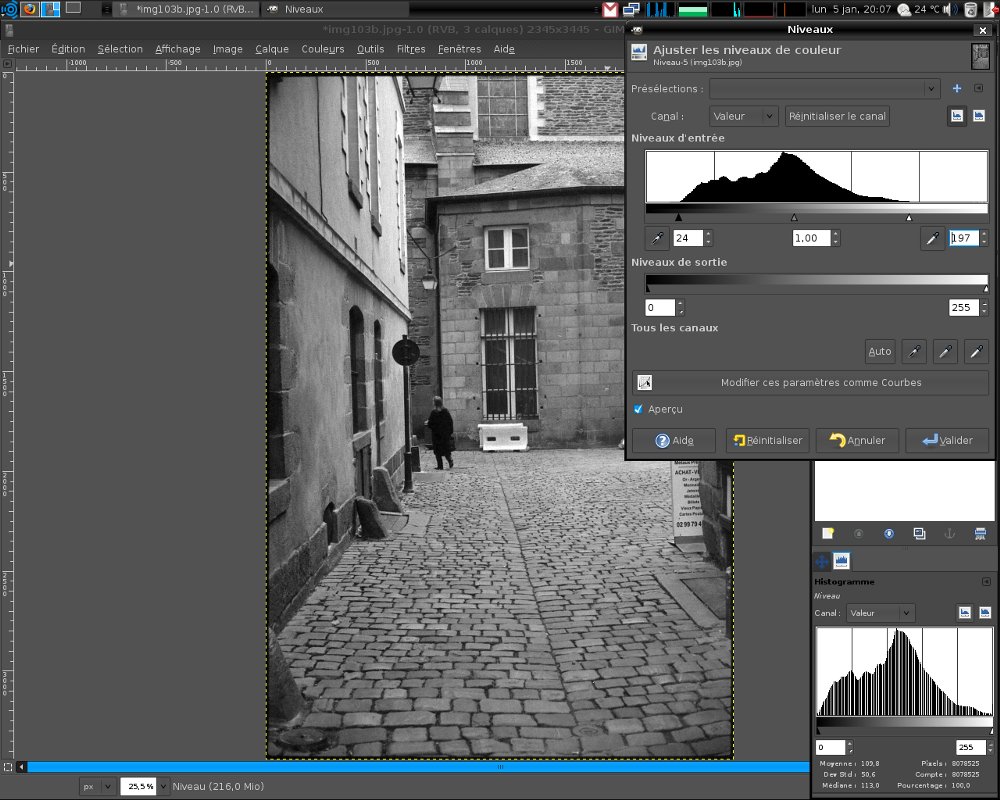Pick black point with input eyedropper
Viewport: 1000px width, 800px height.
click(657, 239)
